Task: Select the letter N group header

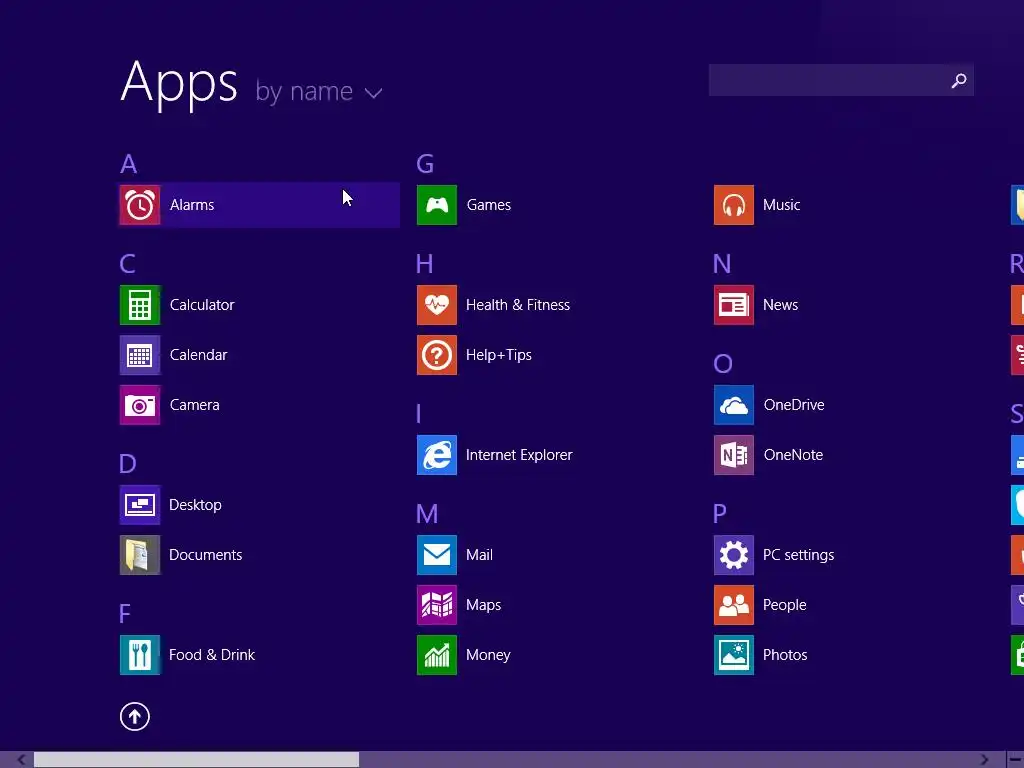Action: click(722, 264)
